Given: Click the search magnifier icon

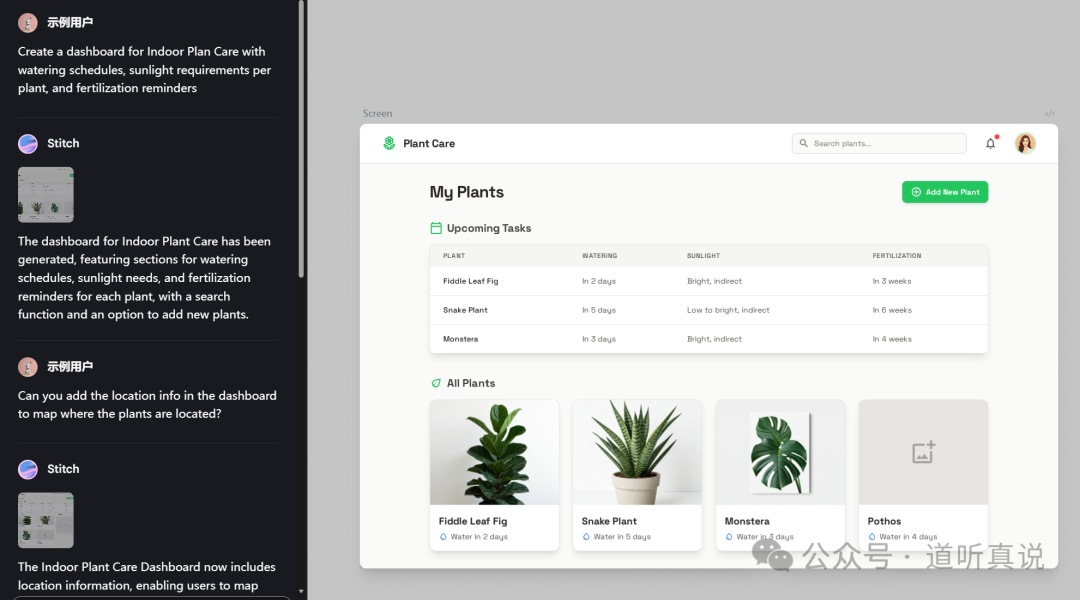Looking at the screenshot, I should 803,143.
